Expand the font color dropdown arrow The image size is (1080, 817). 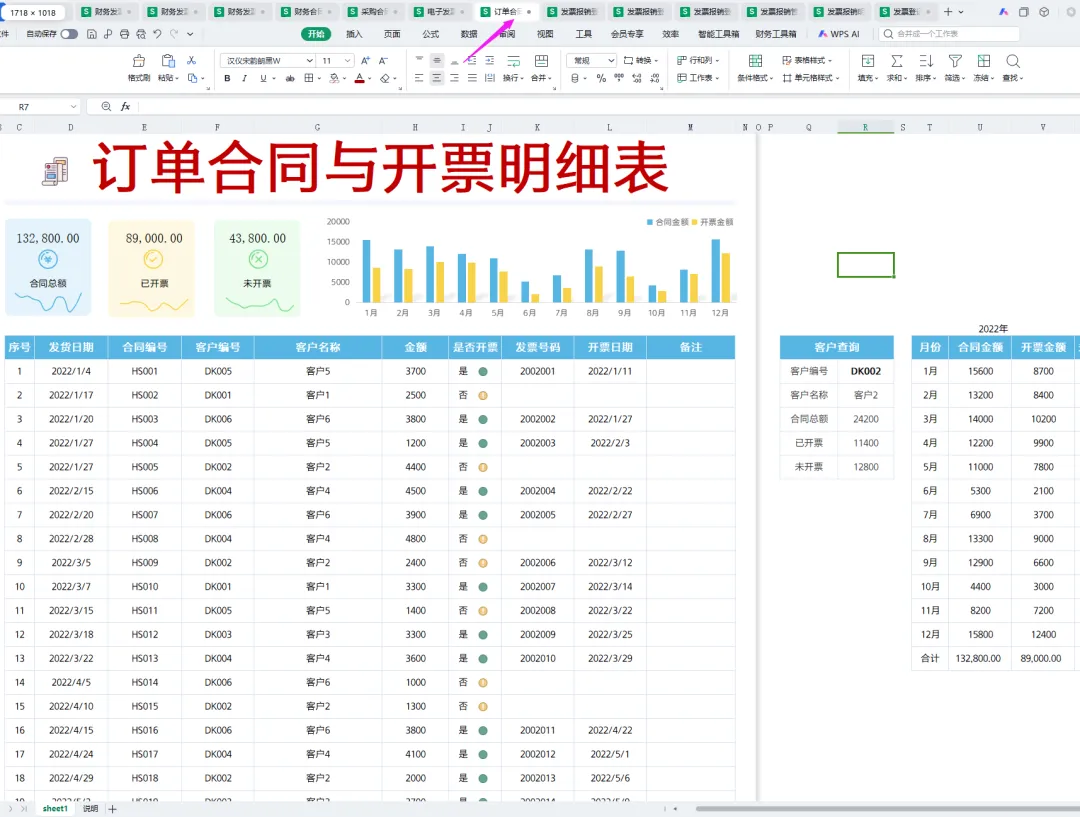371,79
